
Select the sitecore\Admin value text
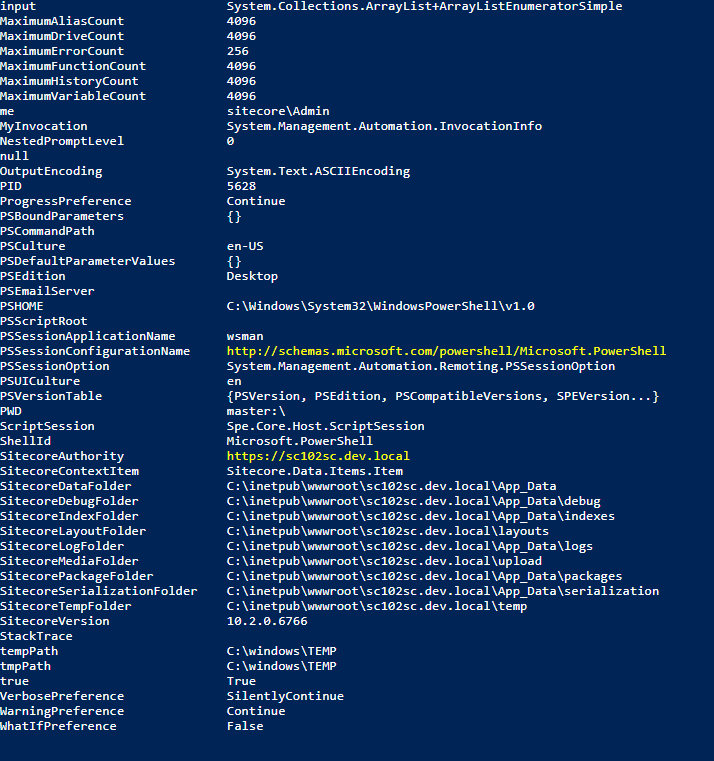pyautogui.click(x=278, y=111)
